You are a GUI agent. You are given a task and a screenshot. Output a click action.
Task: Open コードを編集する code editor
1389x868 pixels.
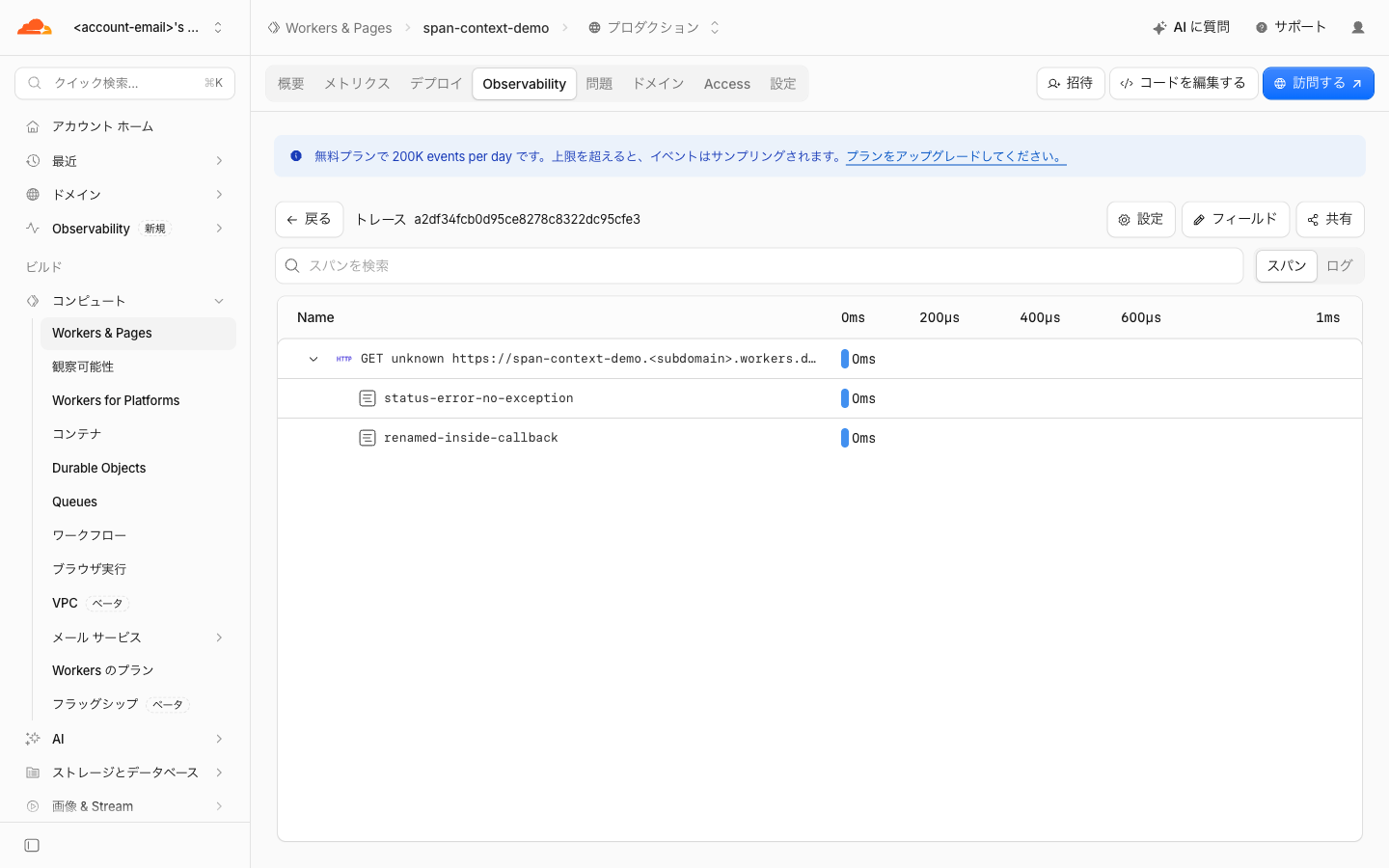(1184, 84)
